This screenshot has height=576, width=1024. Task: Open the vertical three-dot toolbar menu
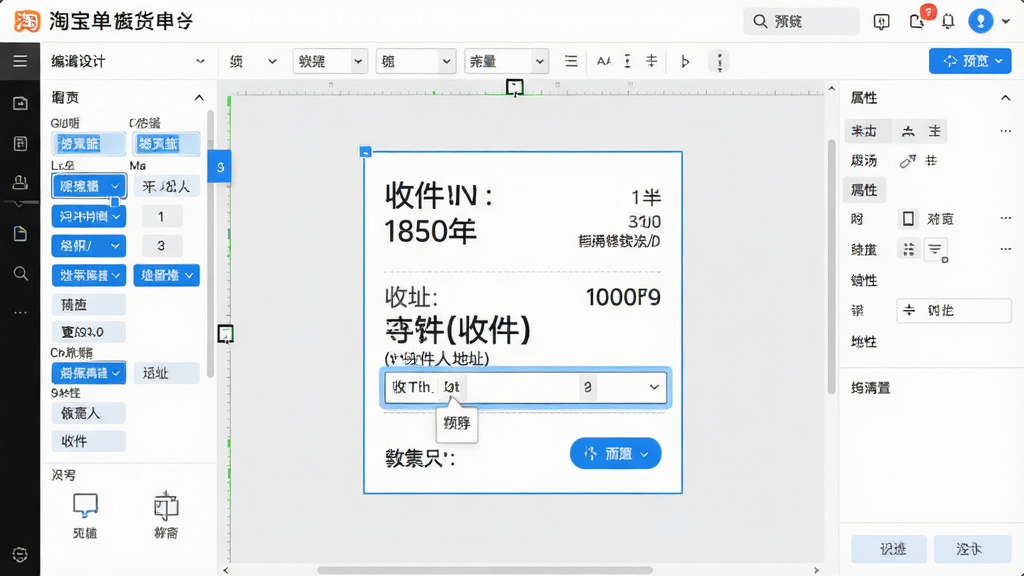coord(719,61)
